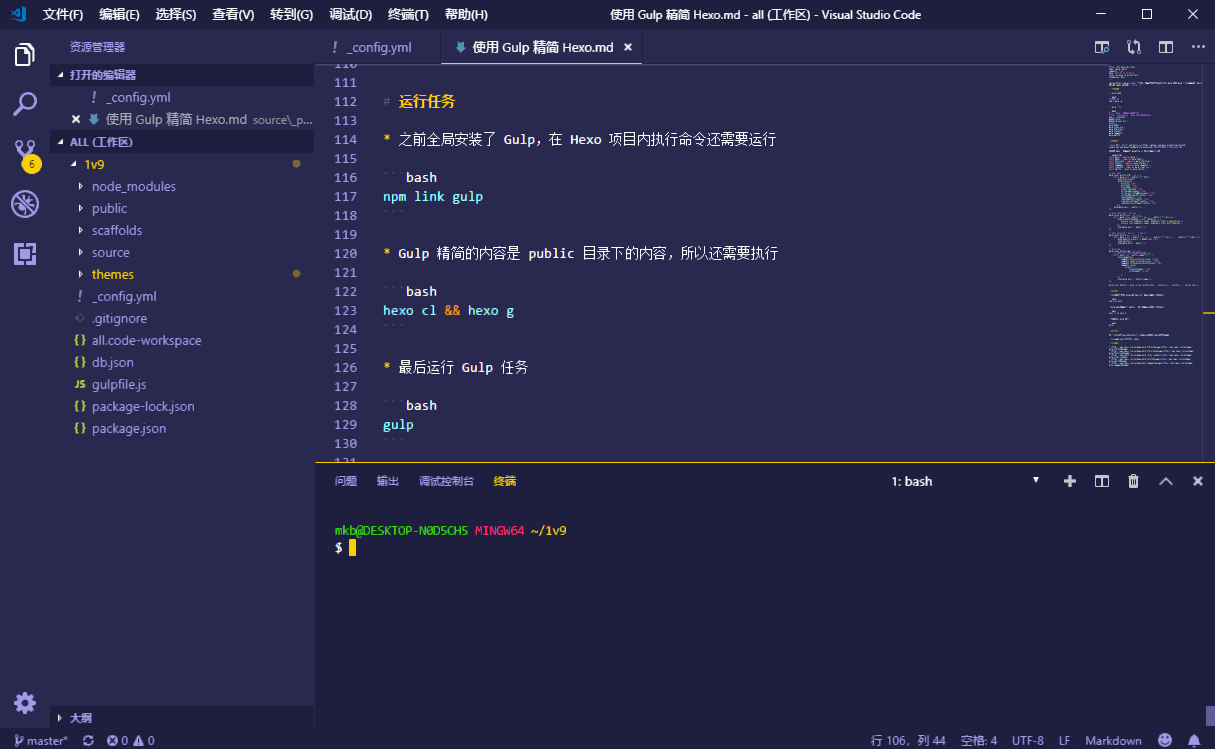Open errors and warnings in status bar
Viewport: 1215px width, 749px height.
(131, 741)
